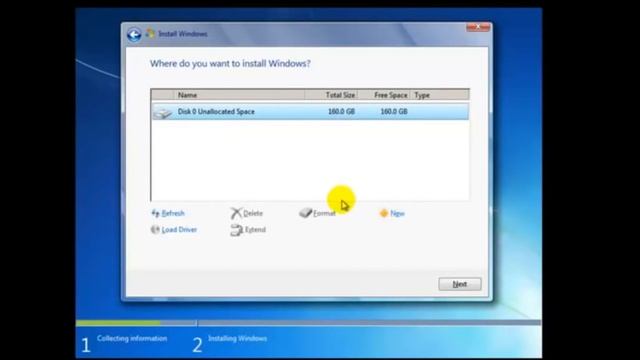
Task: Click the Installing Windows step label
Action: 238,338
